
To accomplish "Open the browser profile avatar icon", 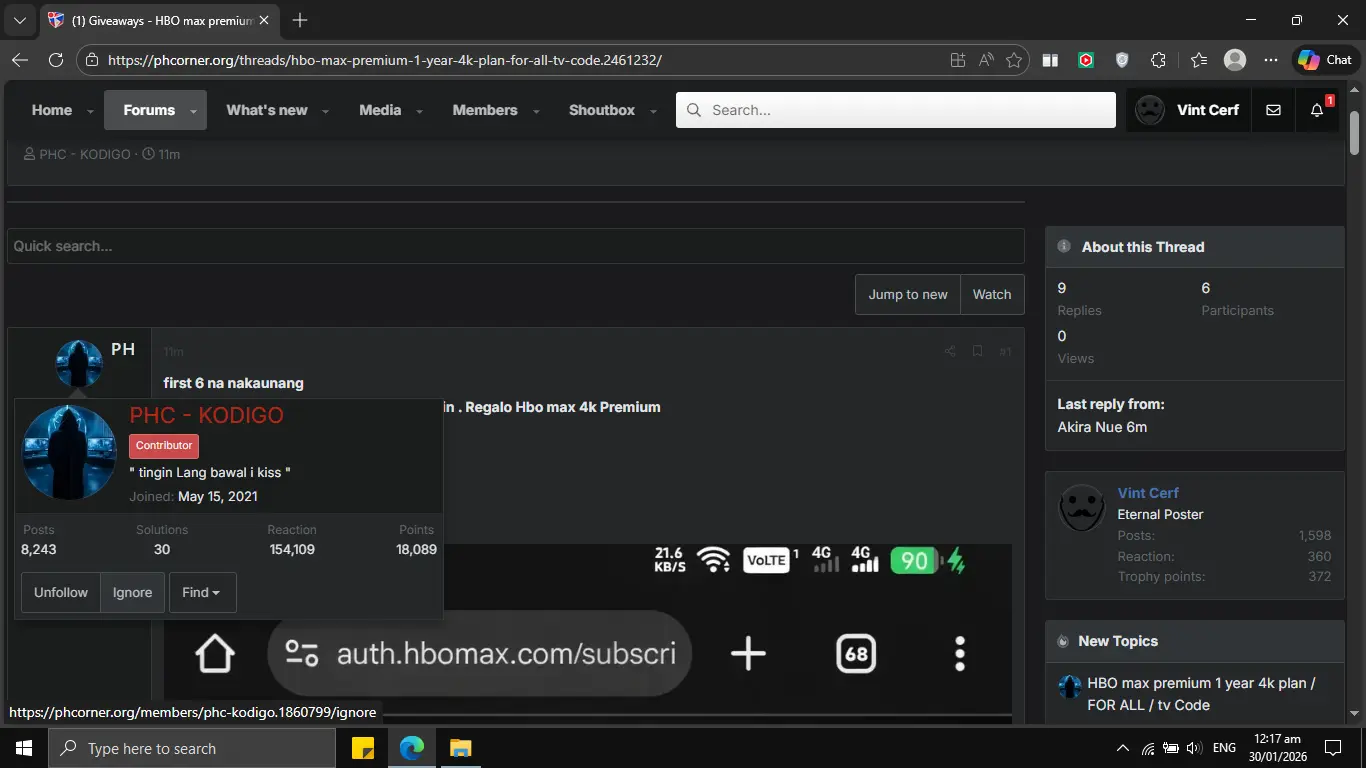I will 1235,60.
